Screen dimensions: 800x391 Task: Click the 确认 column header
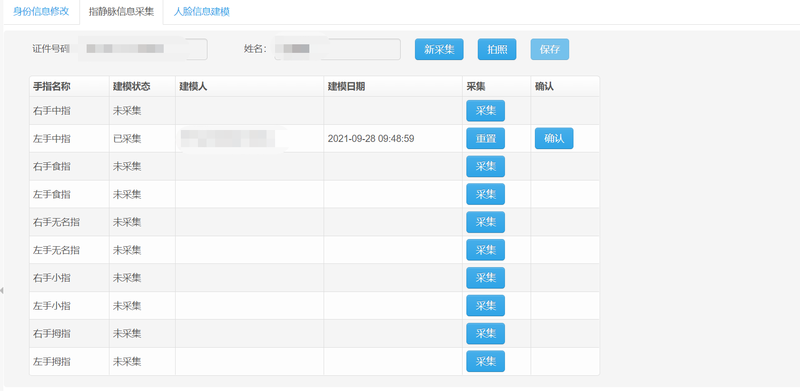tap(565, 86)
